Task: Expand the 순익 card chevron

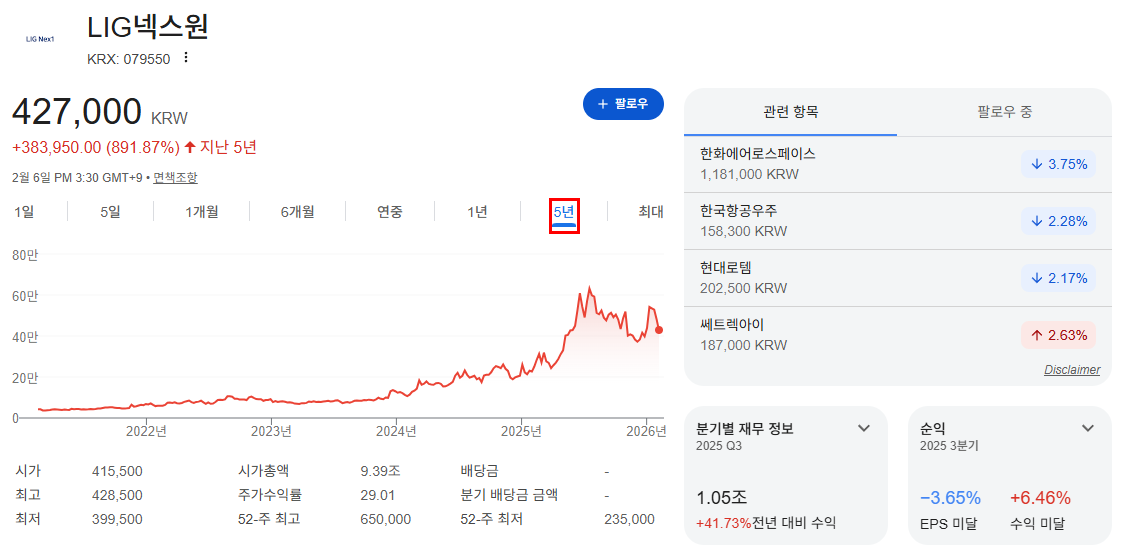Action: coord(1088,428)
